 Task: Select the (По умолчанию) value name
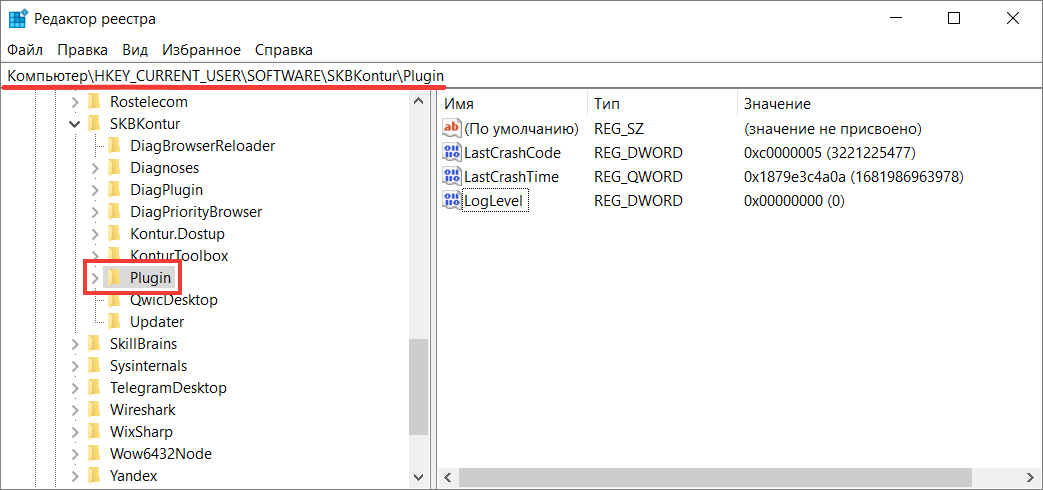(x=522, y=128)
